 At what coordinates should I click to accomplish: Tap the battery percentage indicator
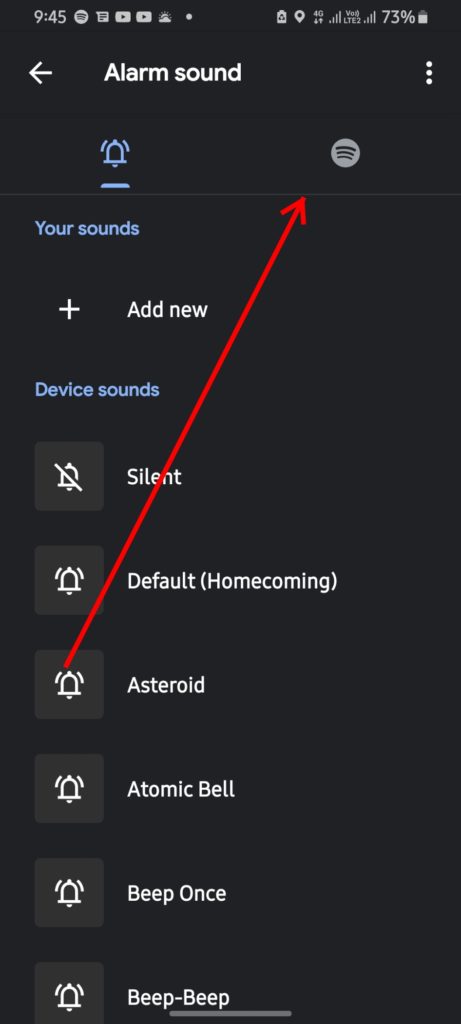(398, 17)
